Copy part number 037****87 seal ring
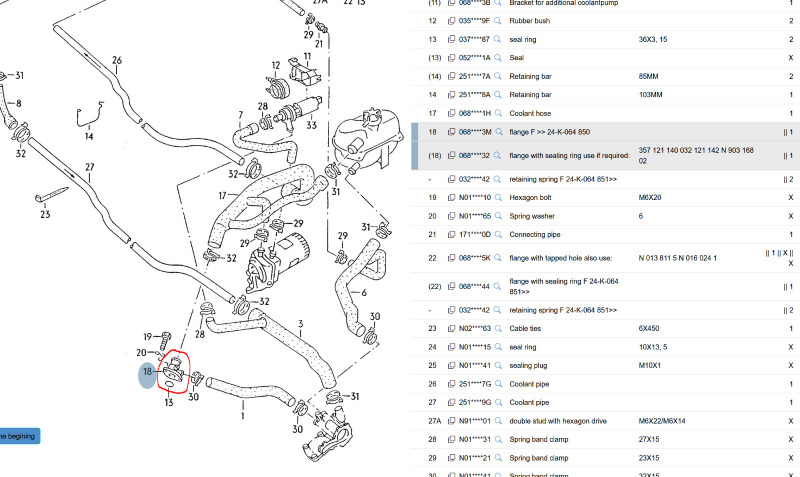 point(452,39)
